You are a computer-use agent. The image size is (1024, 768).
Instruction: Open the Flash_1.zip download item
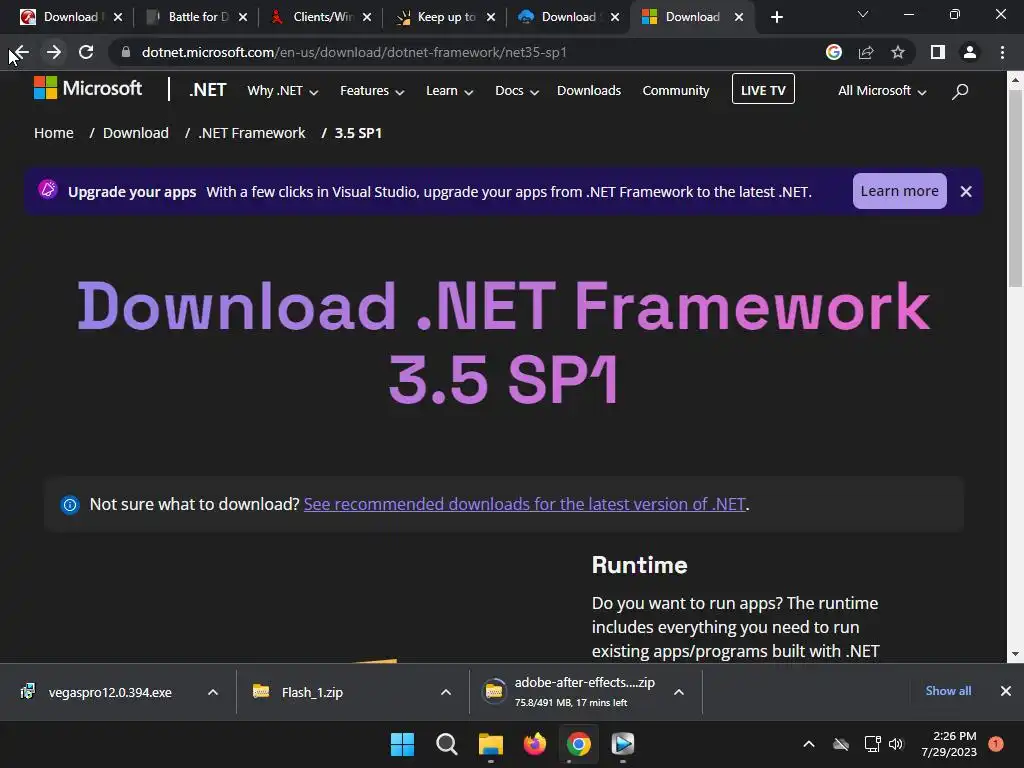tap(312, 692)
